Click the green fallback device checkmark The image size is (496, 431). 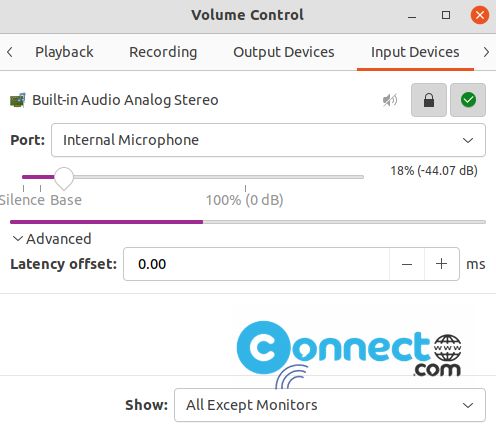click(468, 100)
